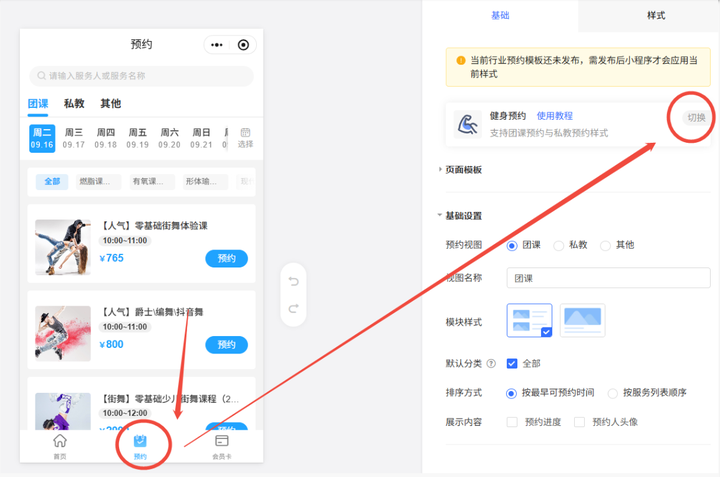
Task: Uncheck the 全部 default category checkbox
Action: tap(512, 363)
